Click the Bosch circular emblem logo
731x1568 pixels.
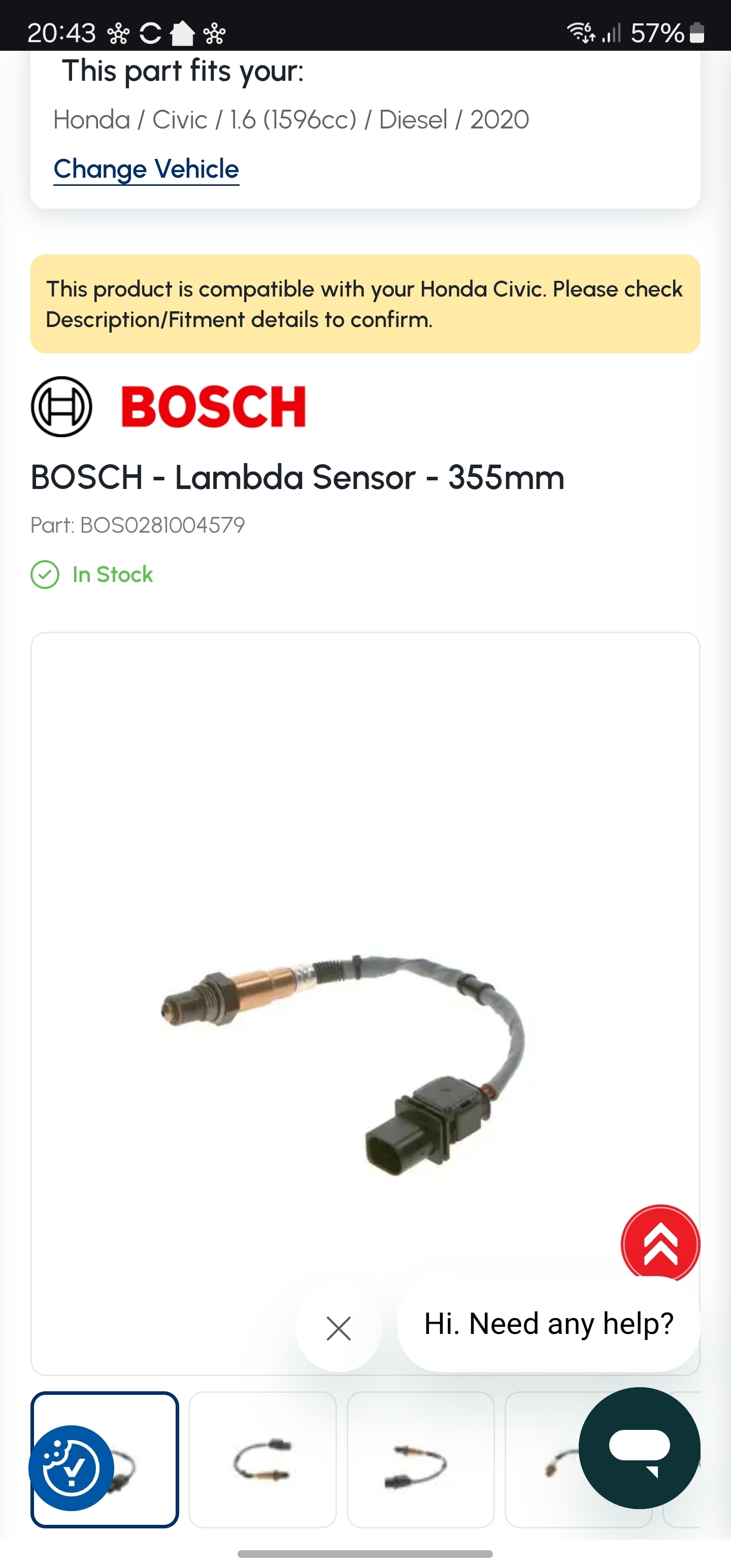tap(61, 407)
